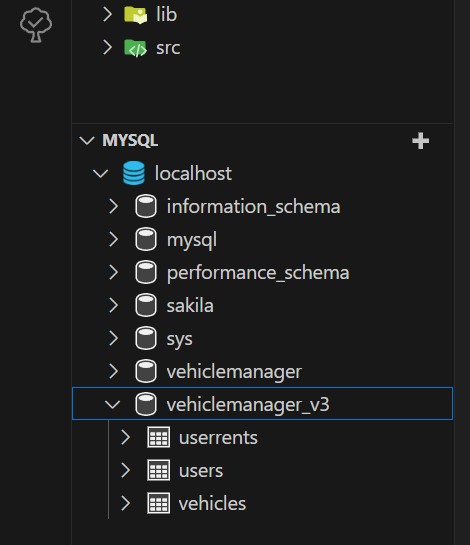Select the mysql database name
This screenshot has width=470, height=545.
tap(192, 241)
